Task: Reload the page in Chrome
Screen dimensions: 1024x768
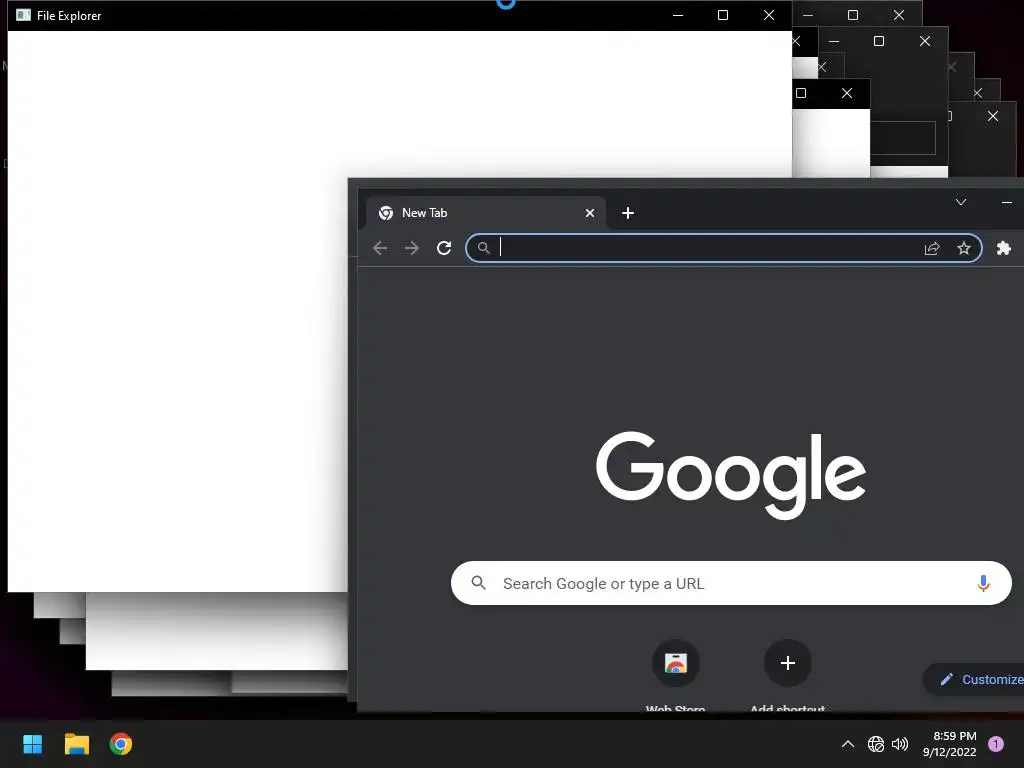Action: (444, 248)
